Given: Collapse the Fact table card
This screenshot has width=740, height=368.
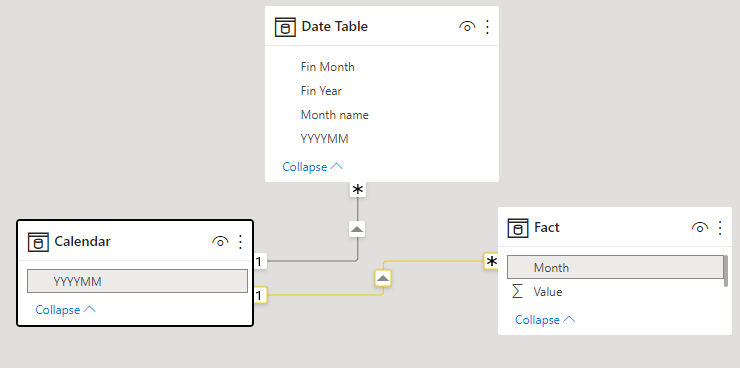Looking at the screenshot, I should point(545,319).
